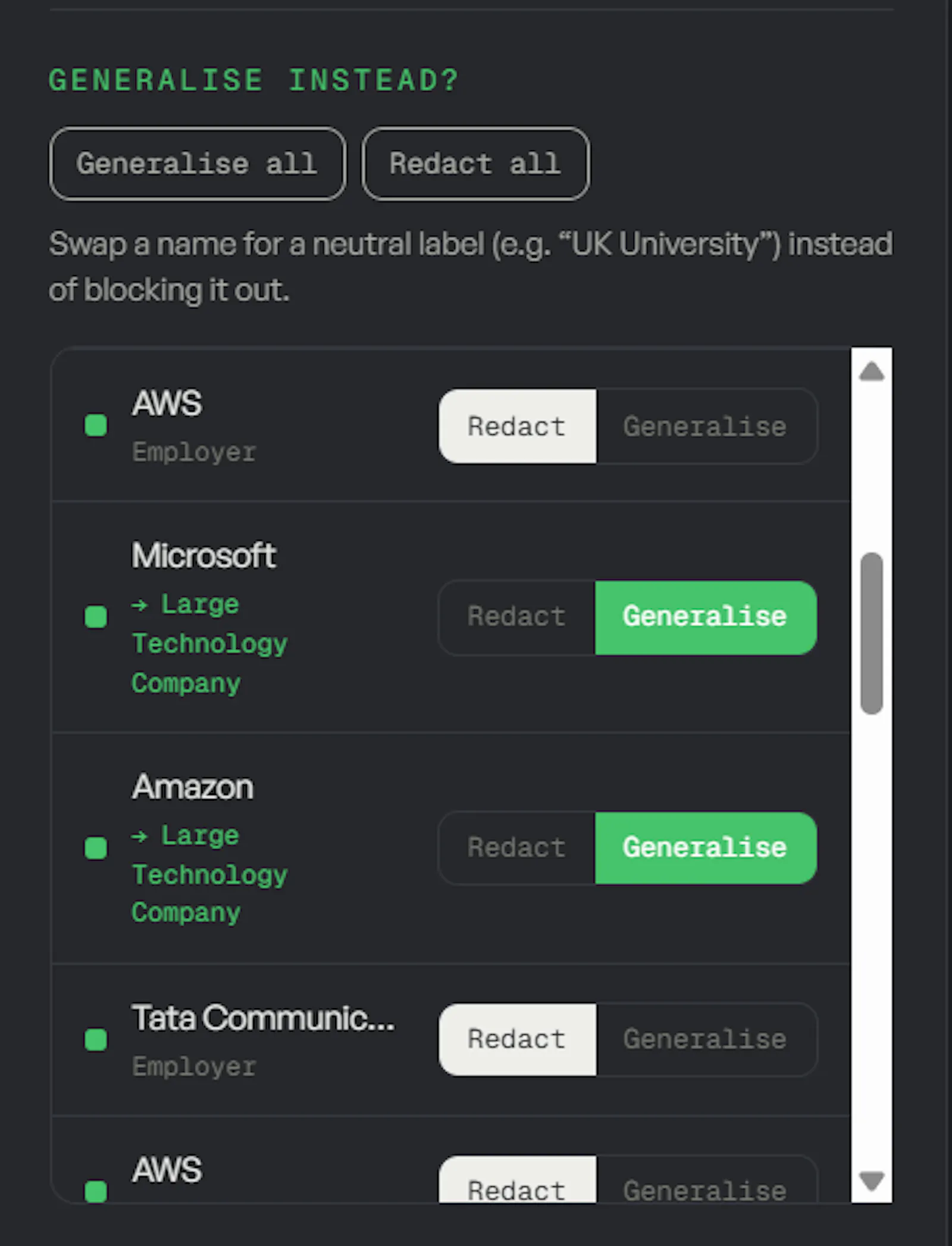Click the GENERALISE INSTEAD? heading
The width and height of the screenshot is (952, 1246).
(x=254, y=80)
